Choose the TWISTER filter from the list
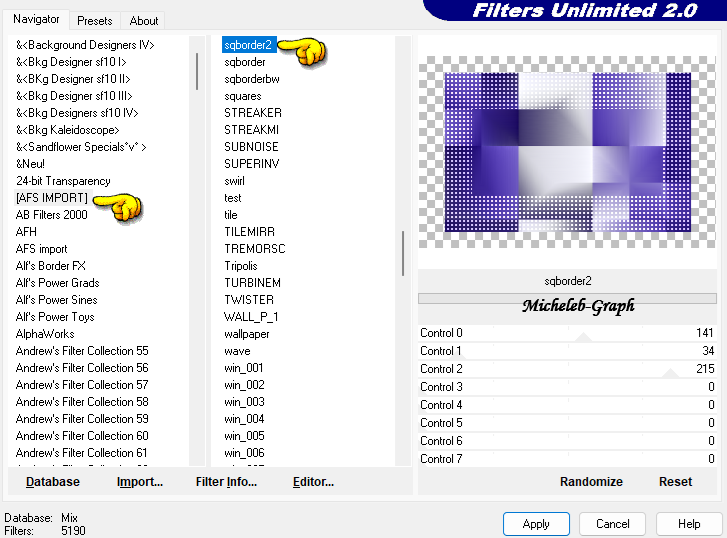Screen dimensions: 727x538 click(x=249, y=300)
